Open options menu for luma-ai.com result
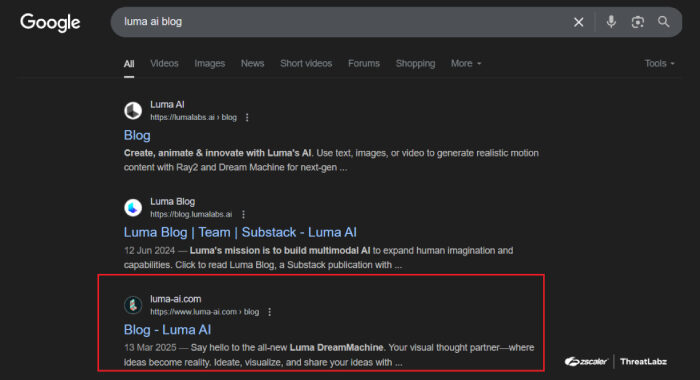This screenshot has height=380, width=700. coord(269,312)
